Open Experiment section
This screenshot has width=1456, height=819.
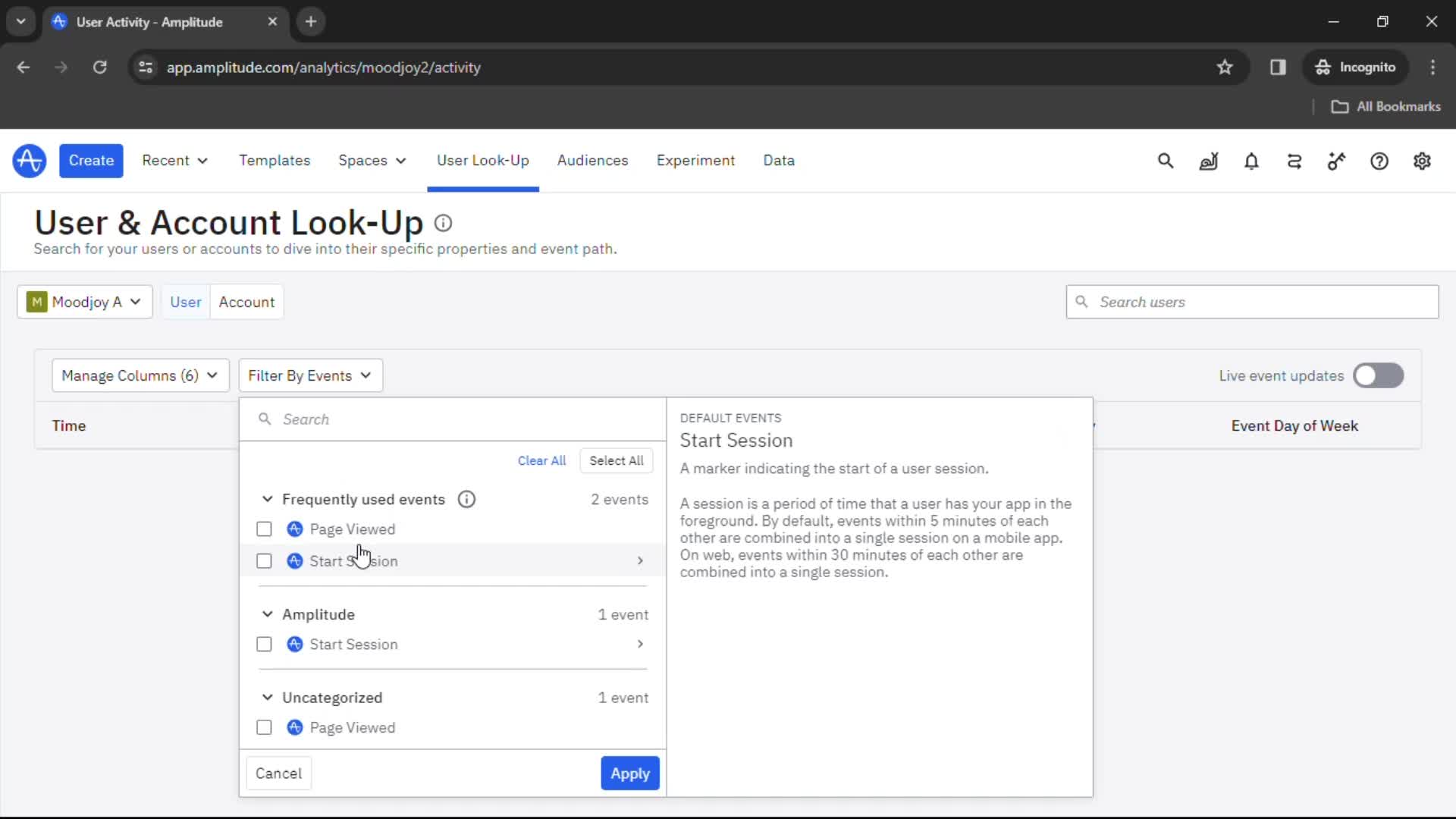(x=695, y=161)
